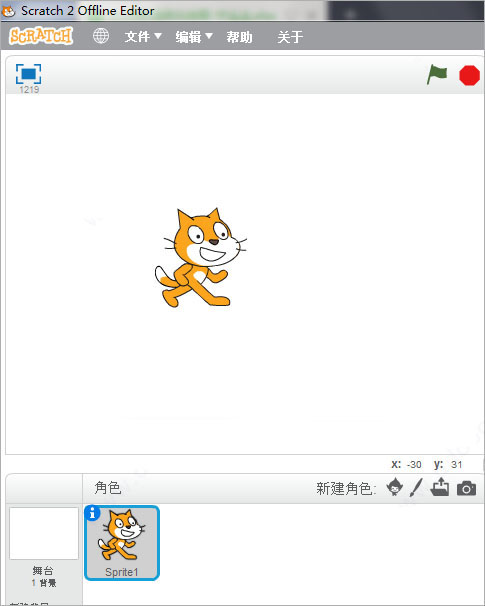This screenshot has width=485, height=606.
Task: Click the cat sprite on the stage
Action: 199,258
